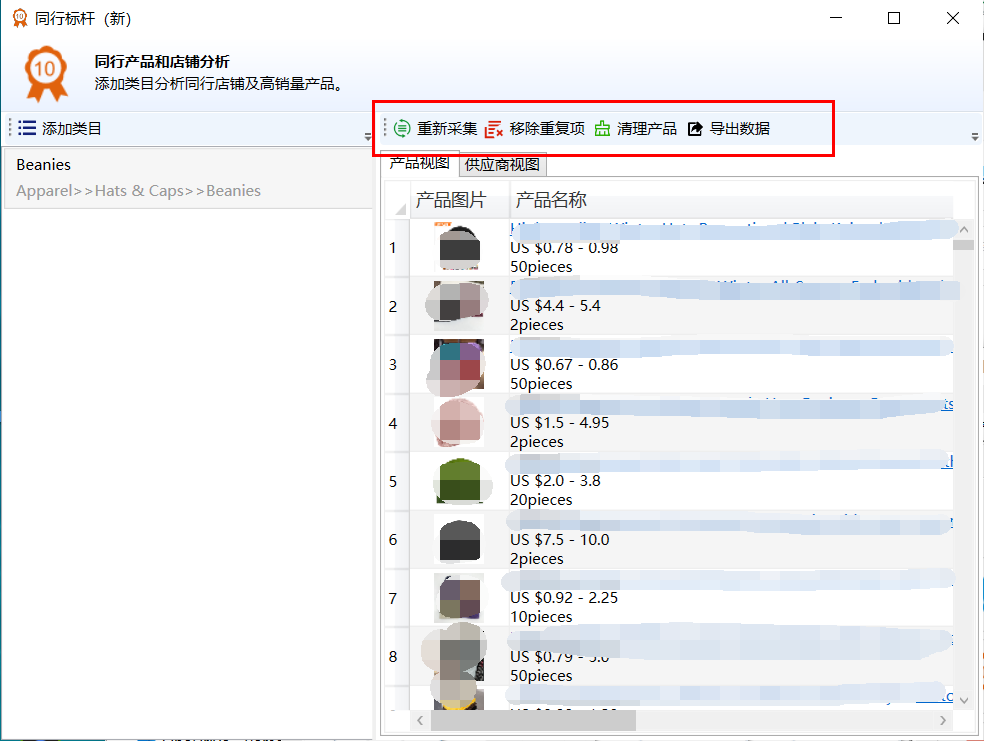Click the 移除重复项 remove duplicates icon
984x741 pixels.
tap(494, 129)
